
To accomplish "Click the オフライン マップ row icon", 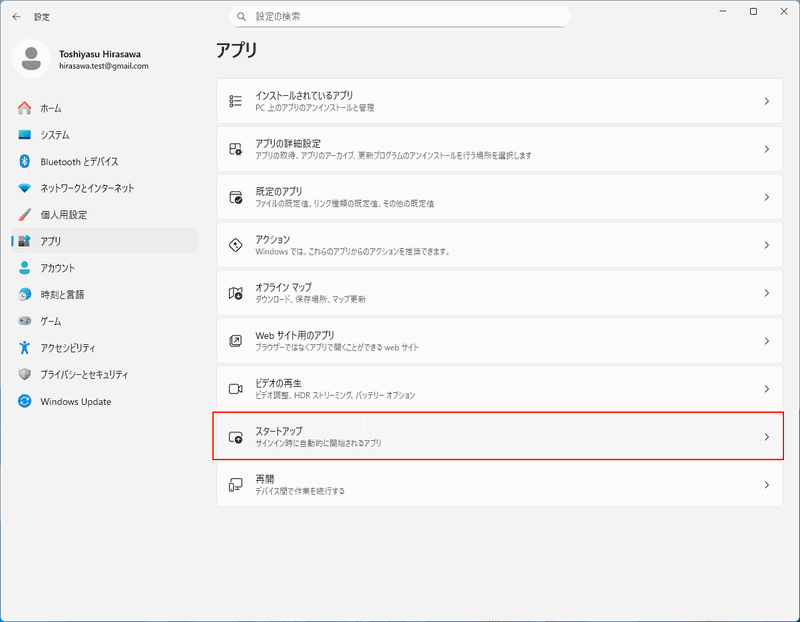I will [236, 293].
